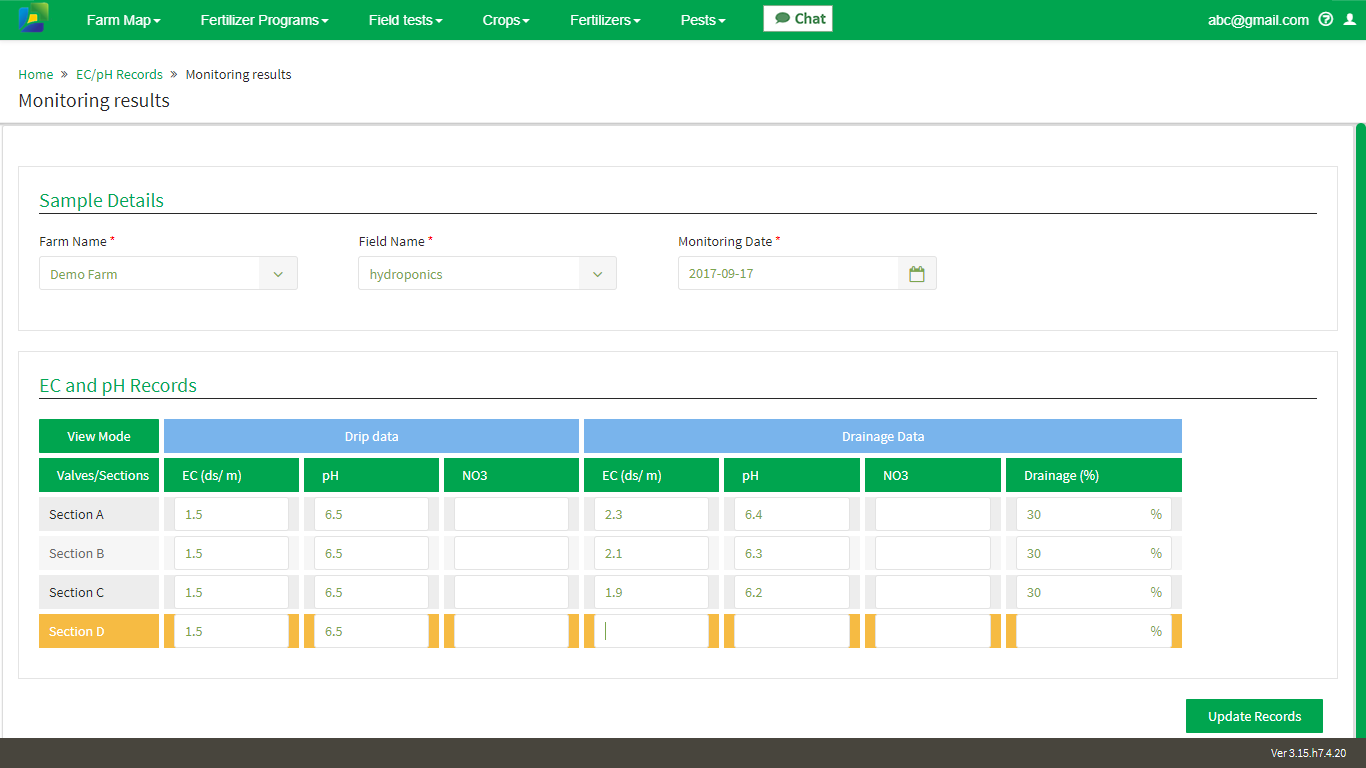
Task: Focus Section A drainage EC field
Action: pyautogui.click(x=651, y=514)
